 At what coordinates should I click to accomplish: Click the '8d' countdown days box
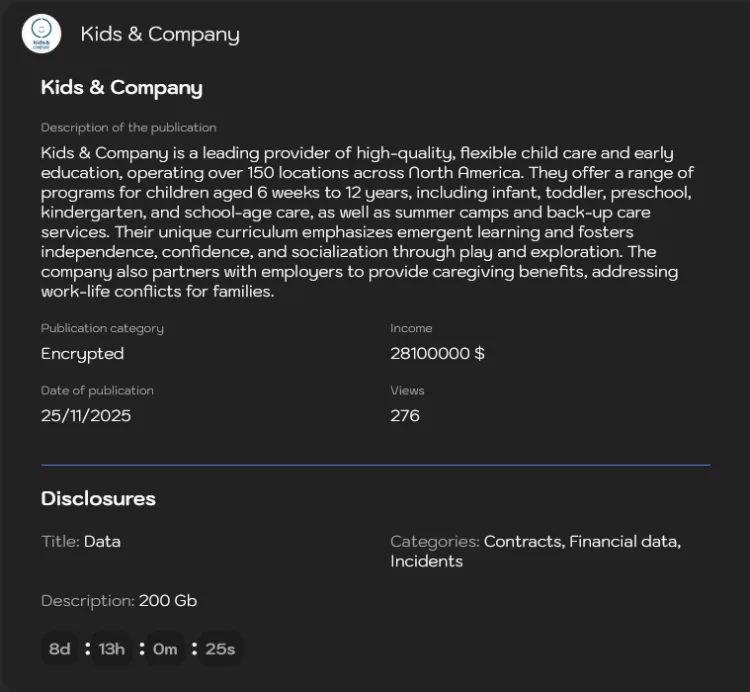pyautogui.click(x=59, y=649)
